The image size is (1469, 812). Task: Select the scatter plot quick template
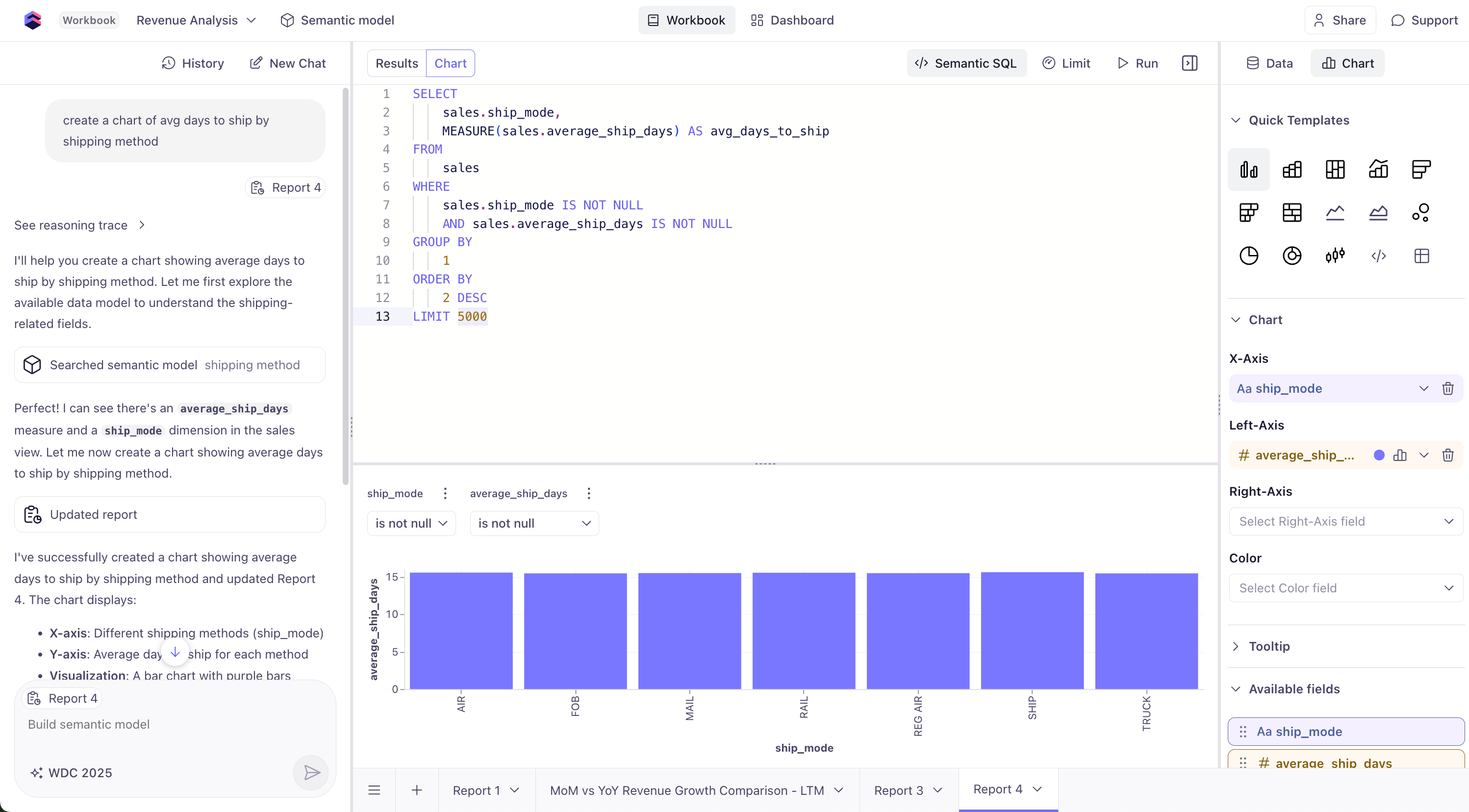[x=1421, y=213]
